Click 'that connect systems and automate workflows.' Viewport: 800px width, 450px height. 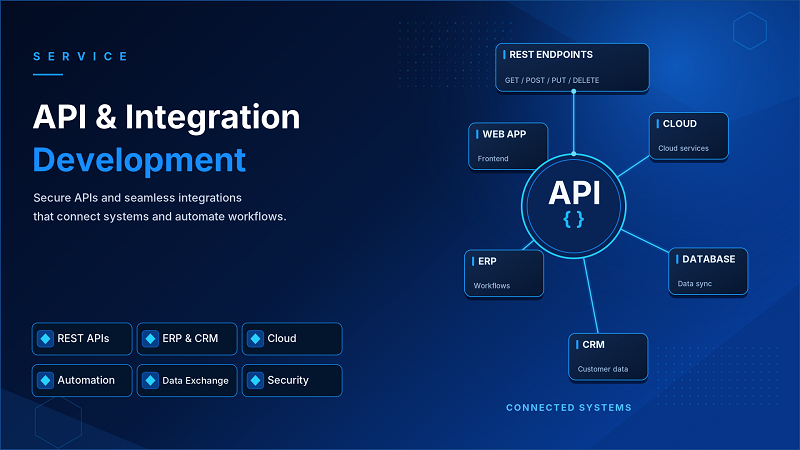(160, 217)
